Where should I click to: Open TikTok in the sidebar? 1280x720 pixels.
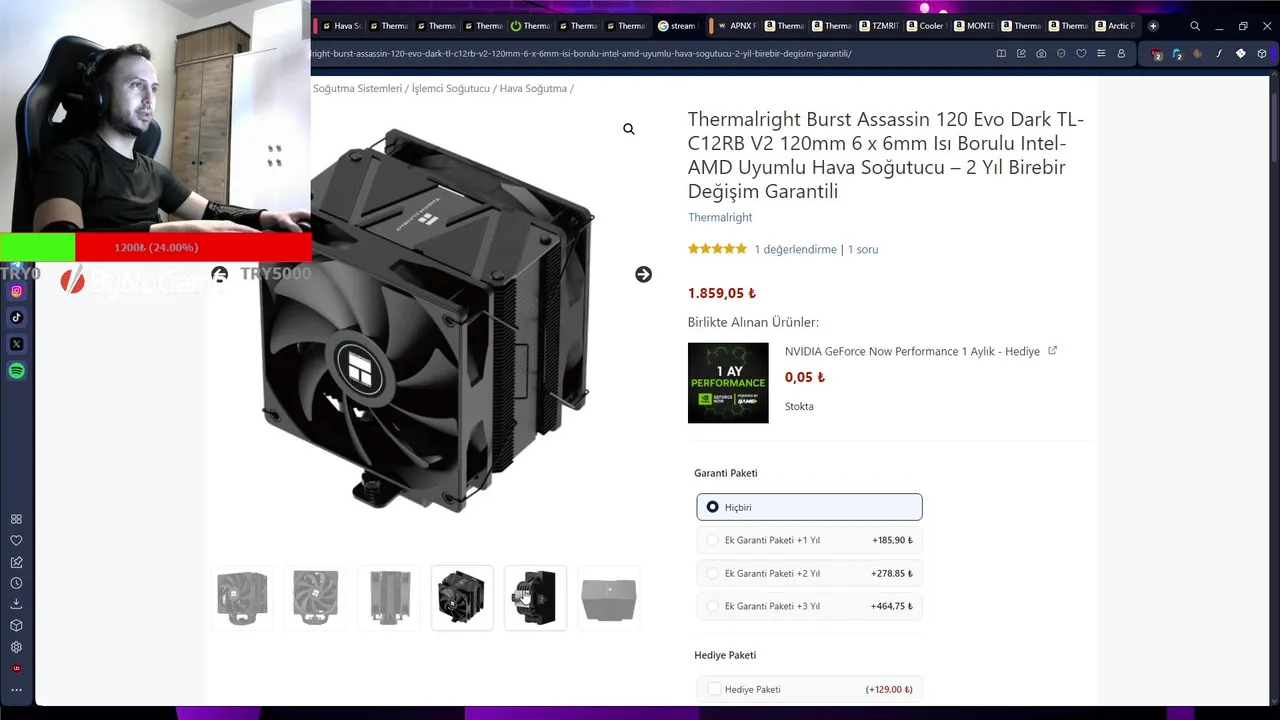tap(16, 317)
